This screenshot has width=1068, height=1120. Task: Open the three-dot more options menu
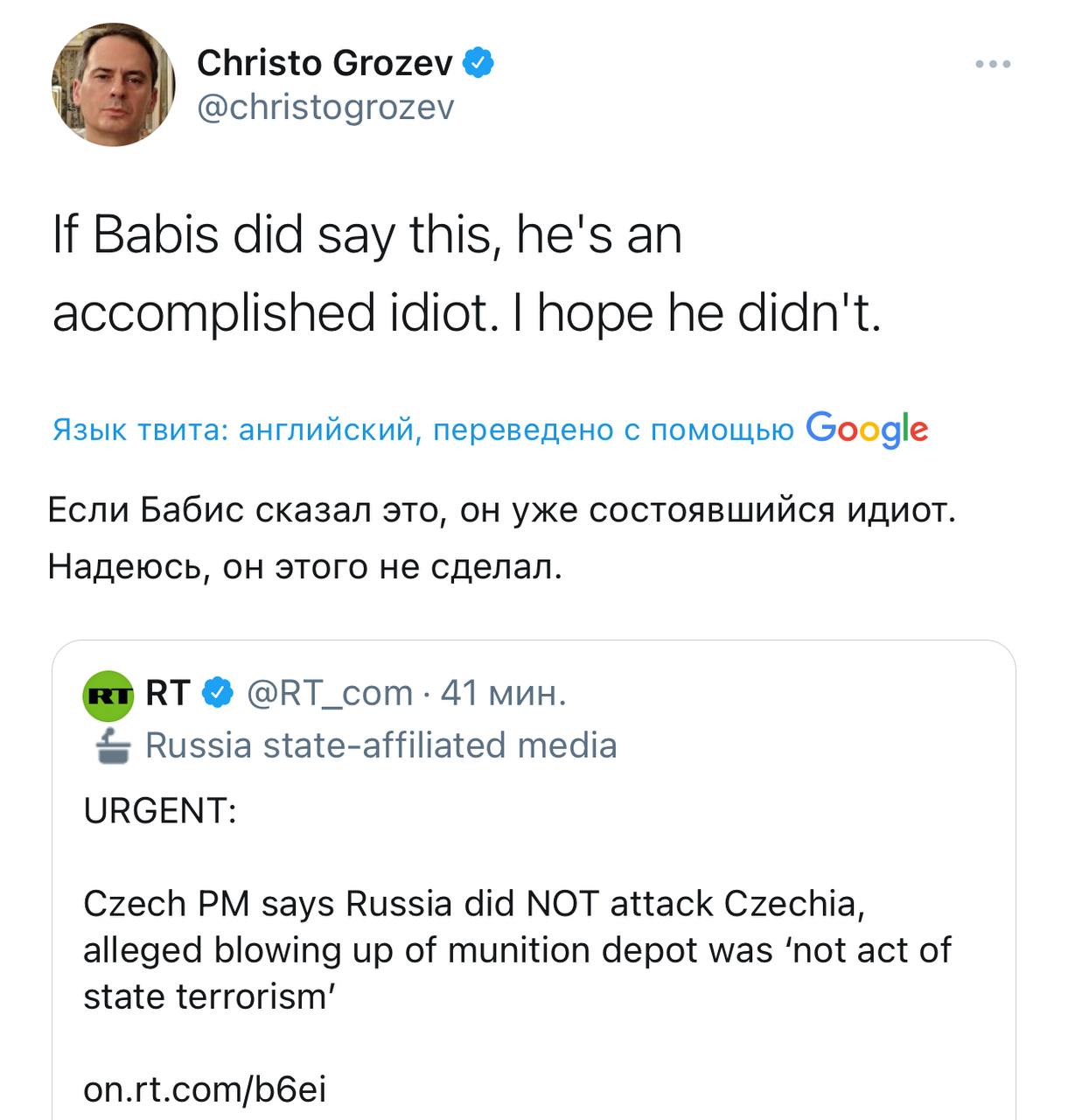pos(993,64)
